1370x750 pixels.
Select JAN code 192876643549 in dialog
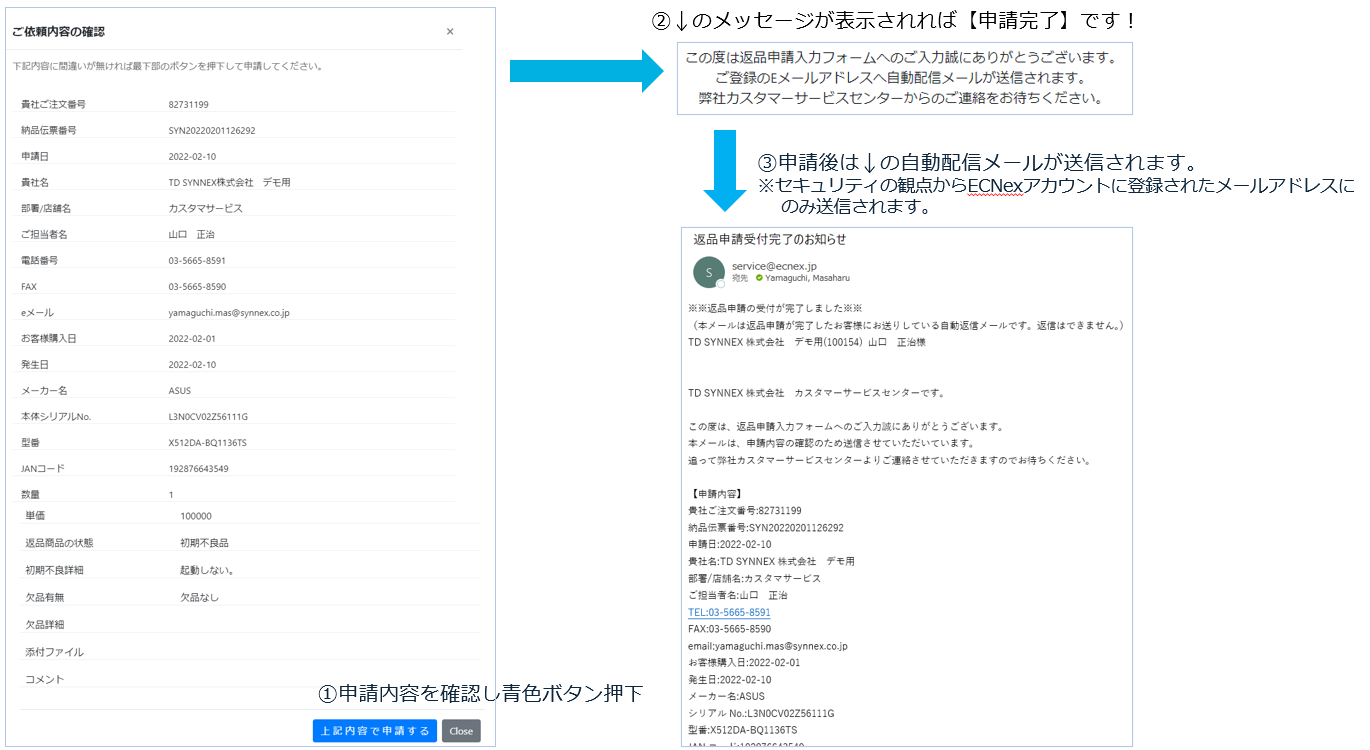point(199,468)
